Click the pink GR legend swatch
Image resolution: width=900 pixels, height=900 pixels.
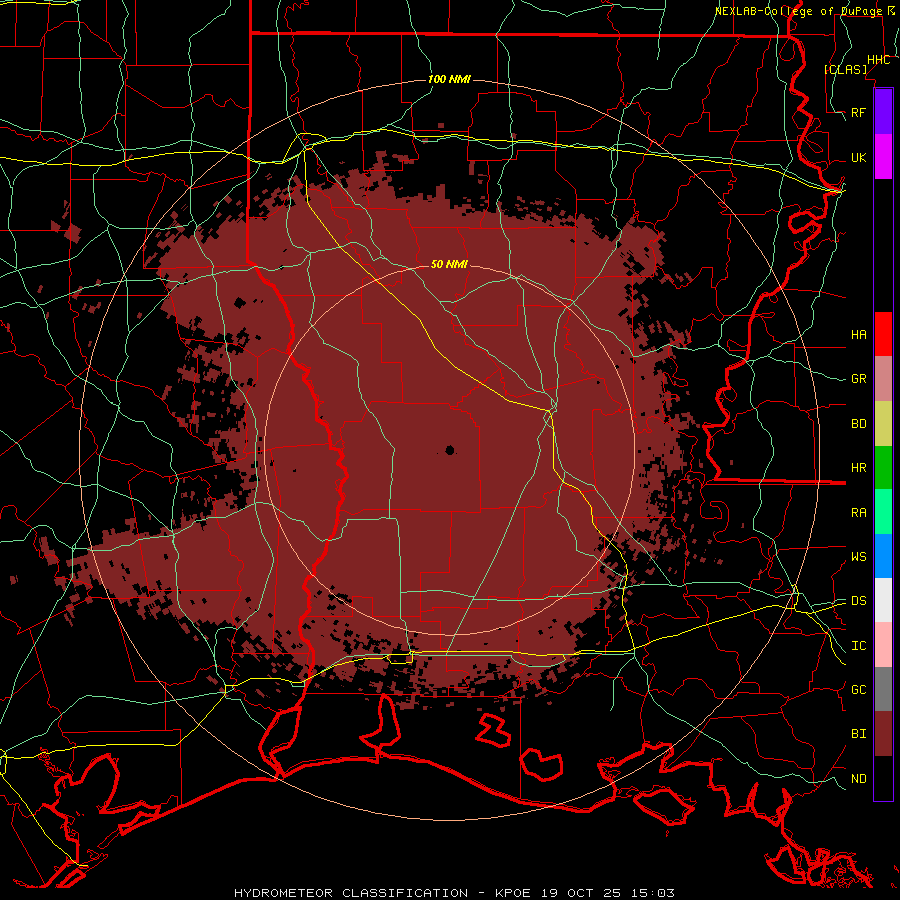click(883, 379)
